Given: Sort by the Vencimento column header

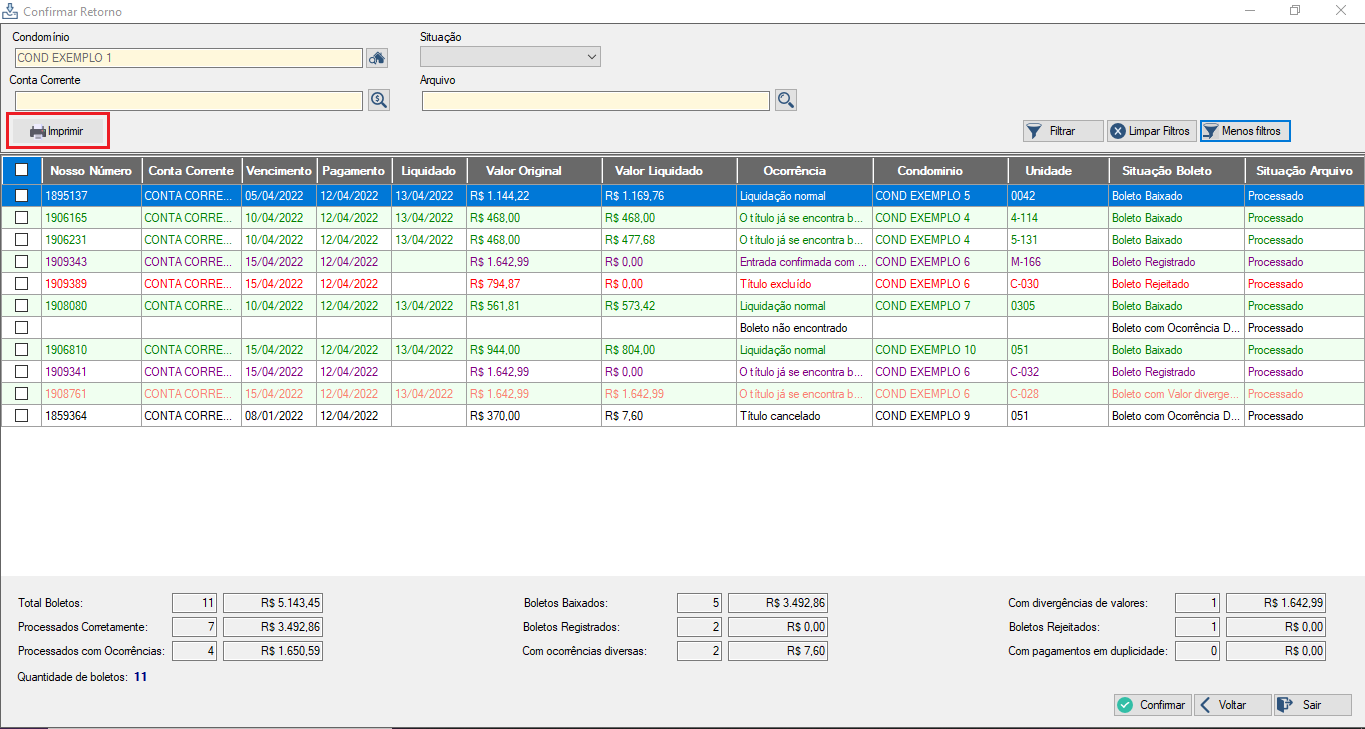Looking at the screenshot, I should pyautogui.click(x=279, y=171).
